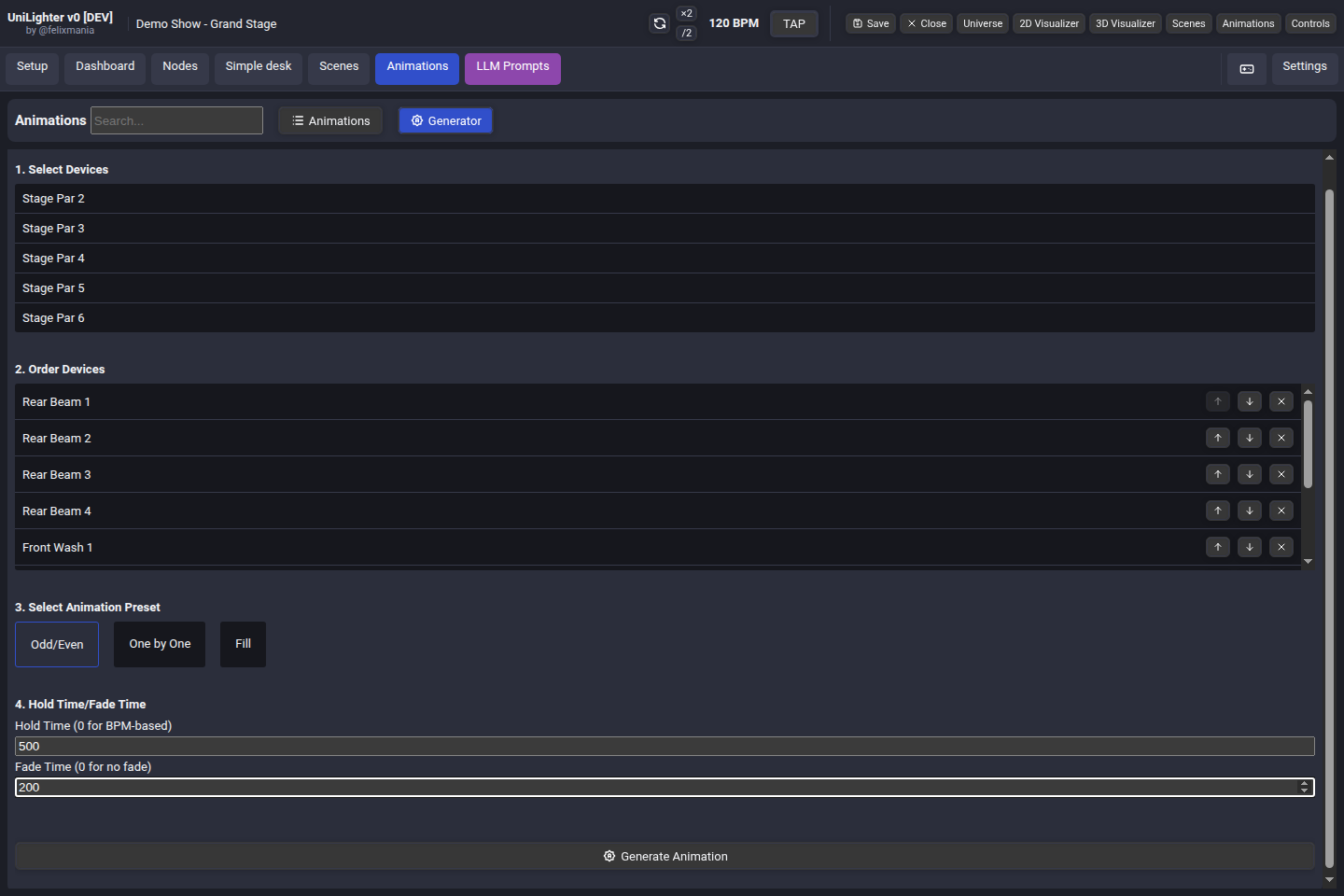Switch to the Dashboard tab
Screen dimensions: 1344x896
[105, 68]
